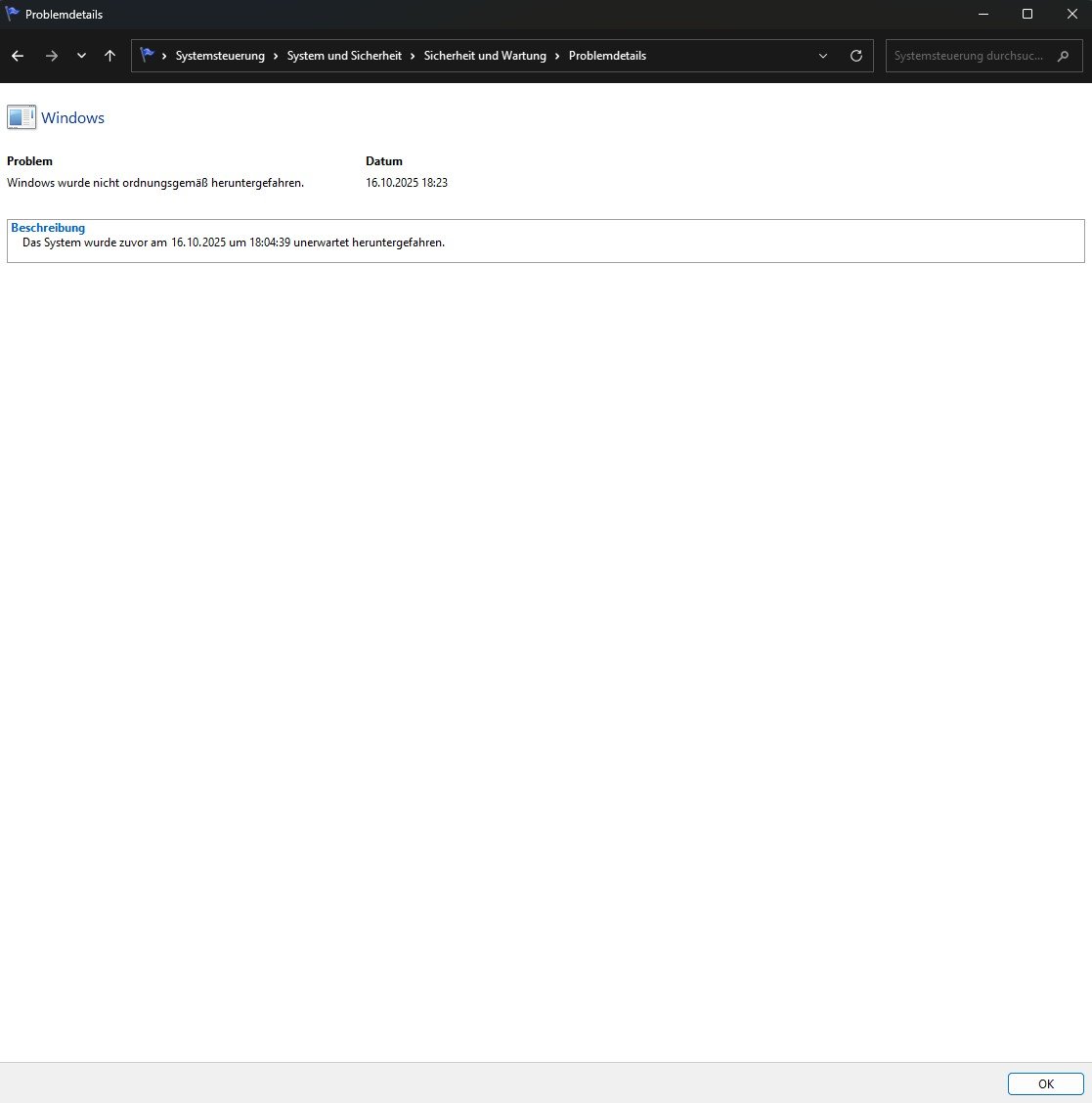Viewport: 1092px width, 1103px height.
Task: Go forward with the right arrow
Action: [52, 56]
